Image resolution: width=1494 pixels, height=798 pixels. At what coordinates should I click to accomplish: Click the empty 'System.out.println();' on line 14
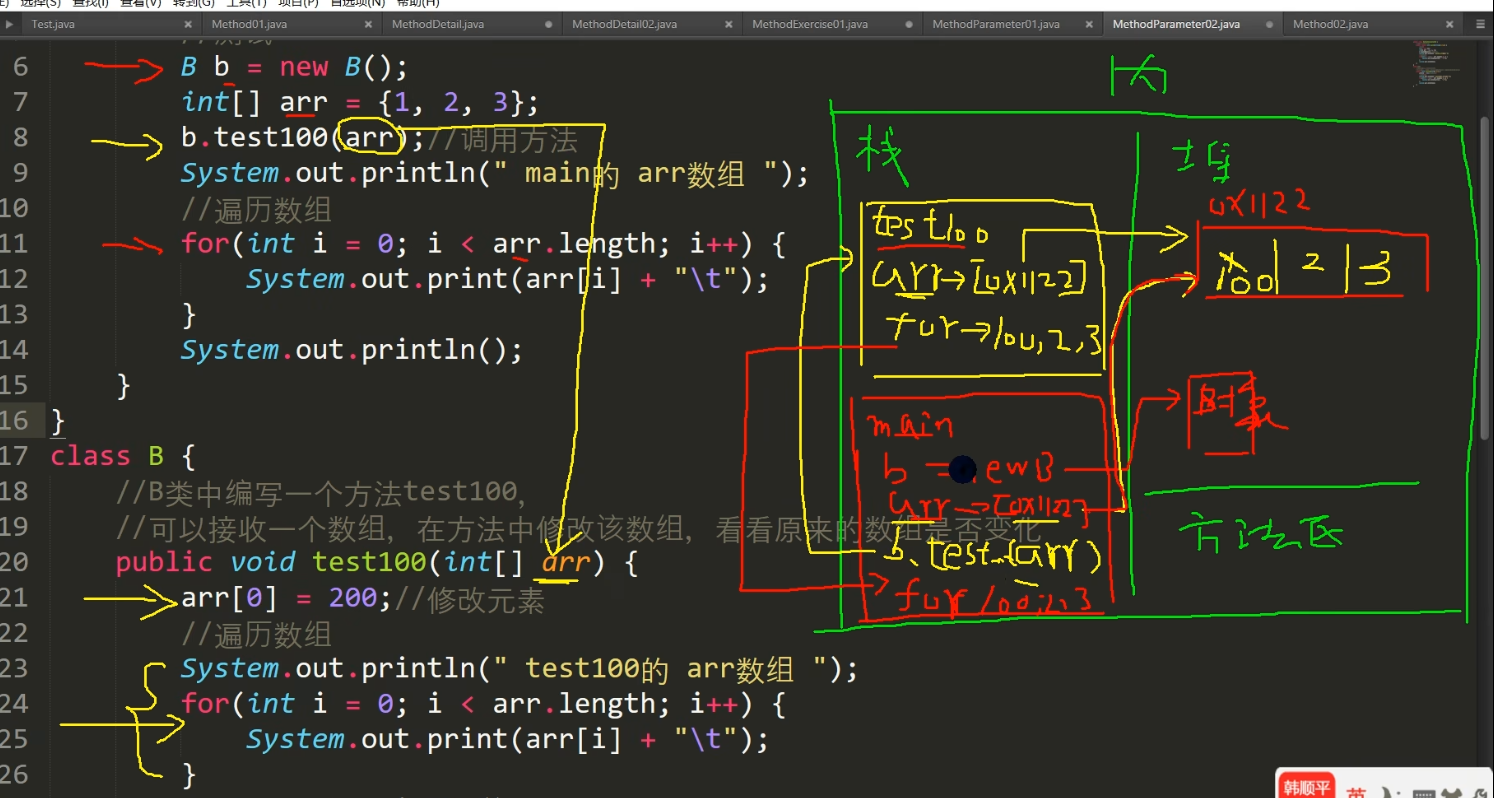352,350
